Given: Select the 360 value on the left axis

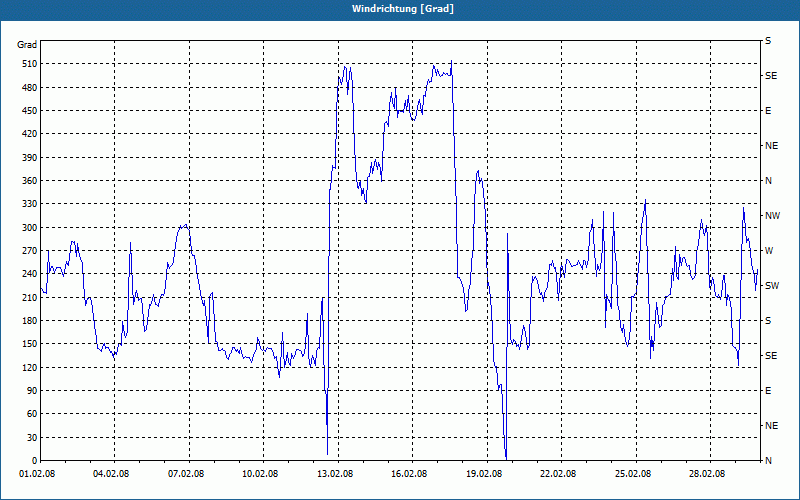Looking at the screenshot, I should tap(29, 181).
